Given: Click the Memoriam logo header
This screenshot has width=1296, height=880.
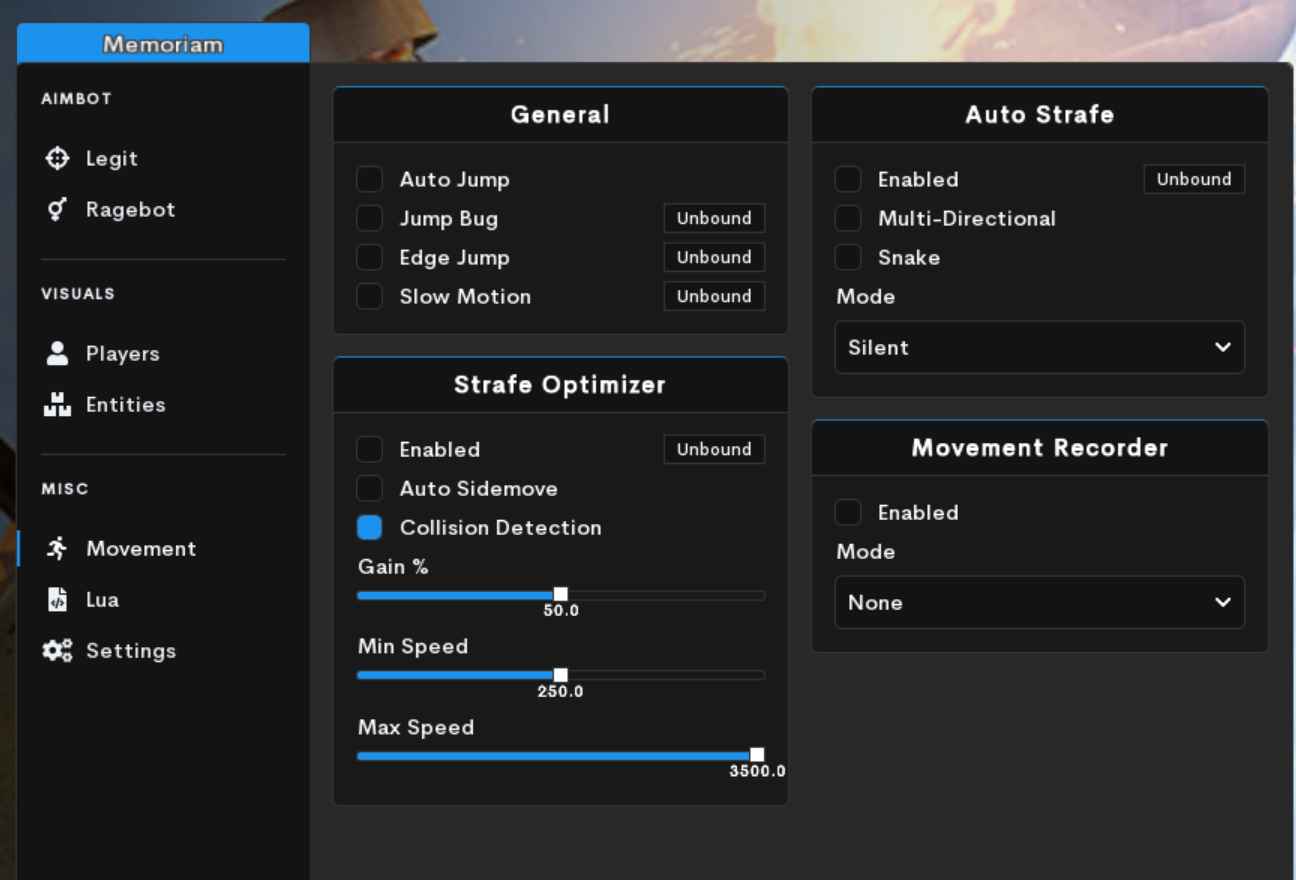Looking at the screenshot, I should [163, 43].
